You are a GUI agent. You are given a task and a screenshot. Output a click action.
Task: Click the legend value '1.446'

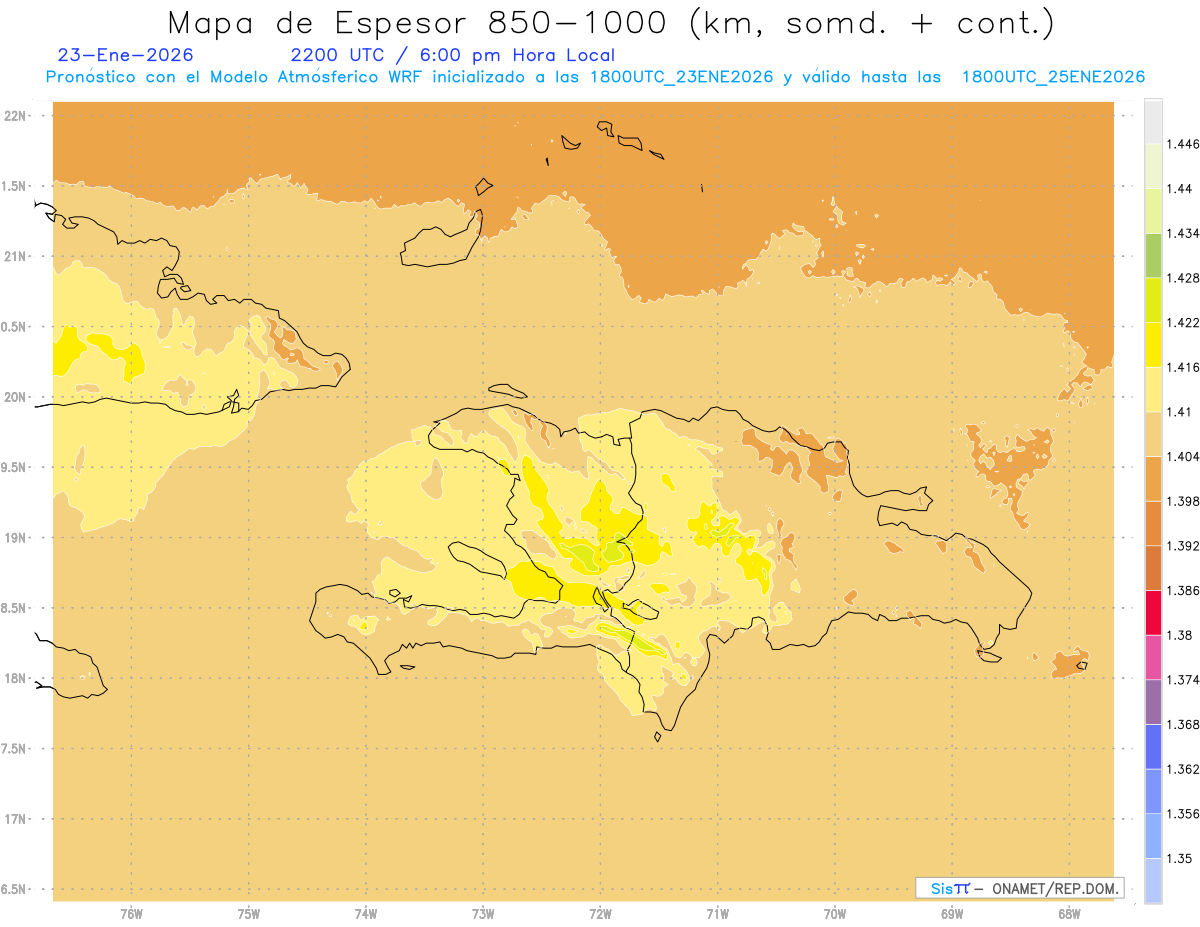click(1184, 144)
